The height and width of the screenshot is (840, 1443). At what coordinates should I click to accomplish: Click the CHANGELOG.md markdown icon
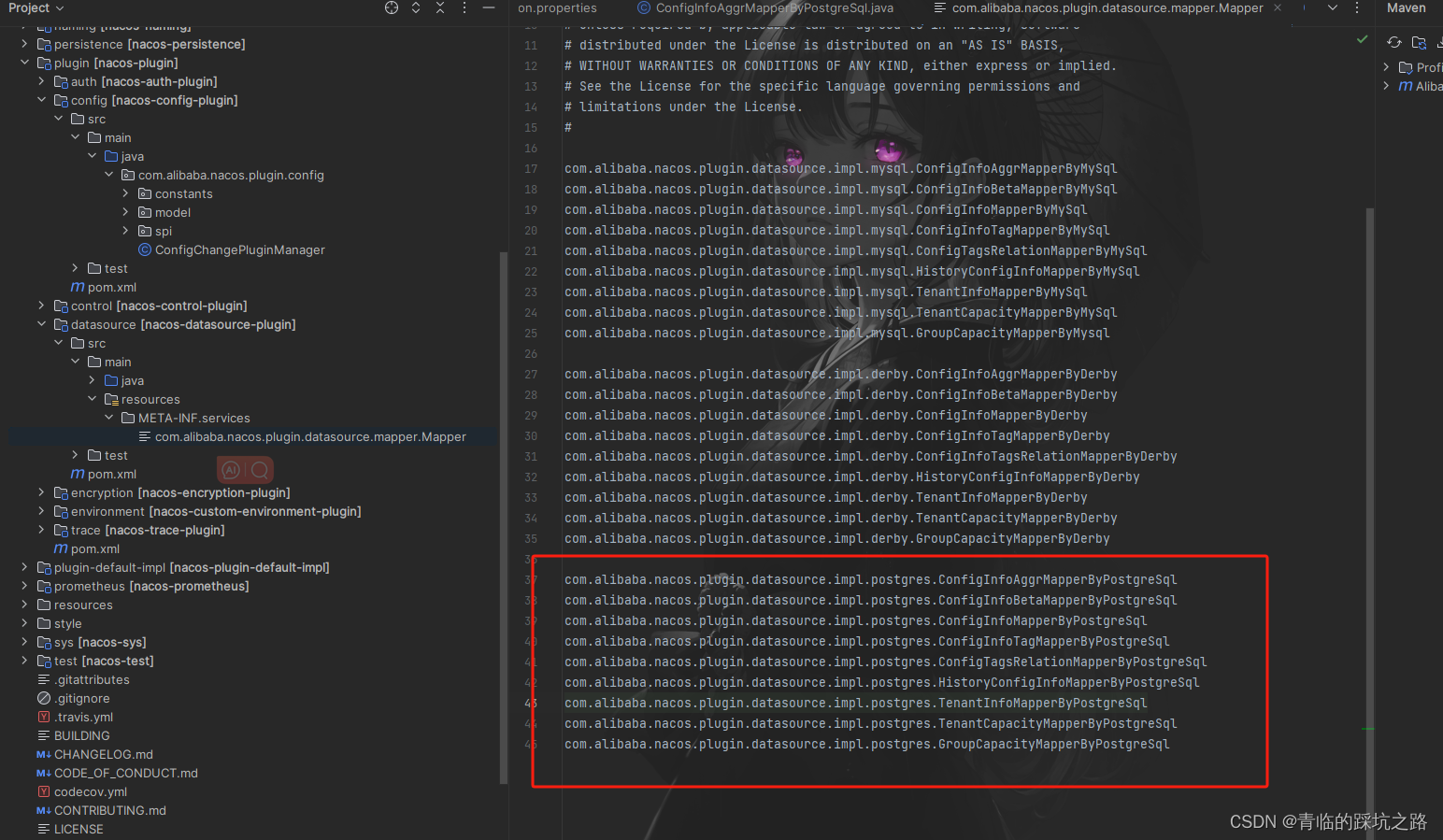(44, 754)
